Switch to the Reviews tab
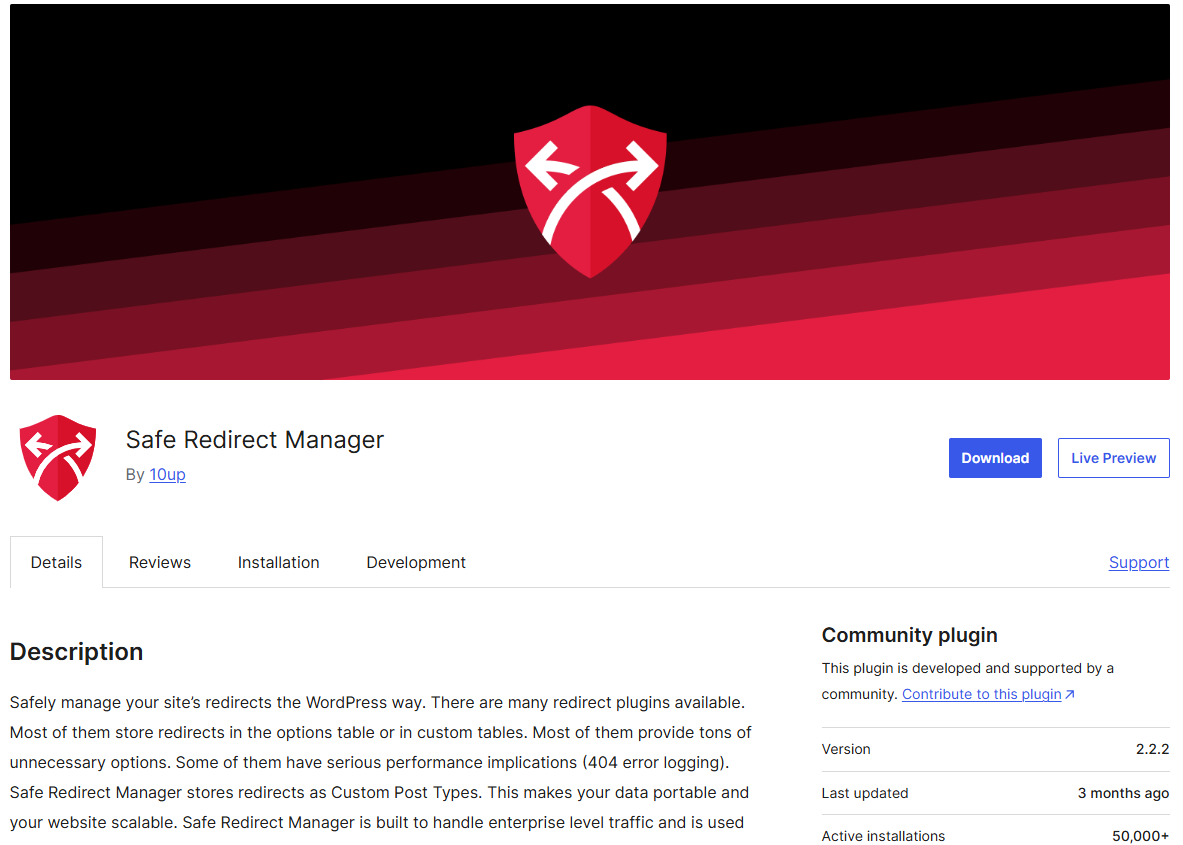1183x845 pixels. (x=160, y=562)
